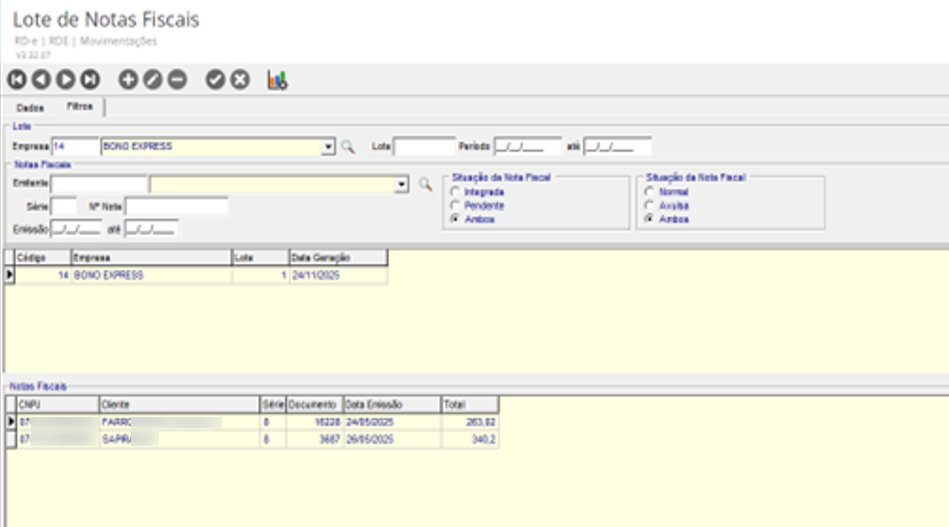Go to next record toolbar icon
949x527 pixels.
[65, 80]
